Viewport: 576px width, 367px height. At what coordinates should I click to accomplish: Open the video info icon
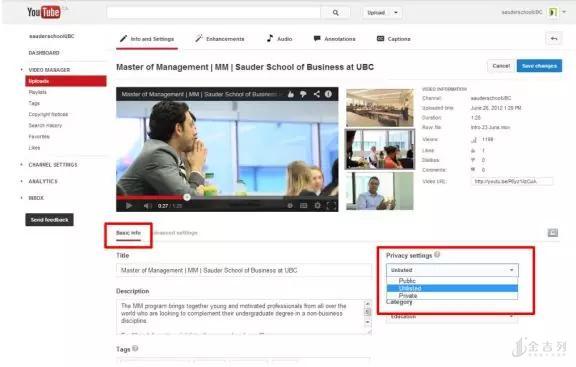tap(328, 94)
